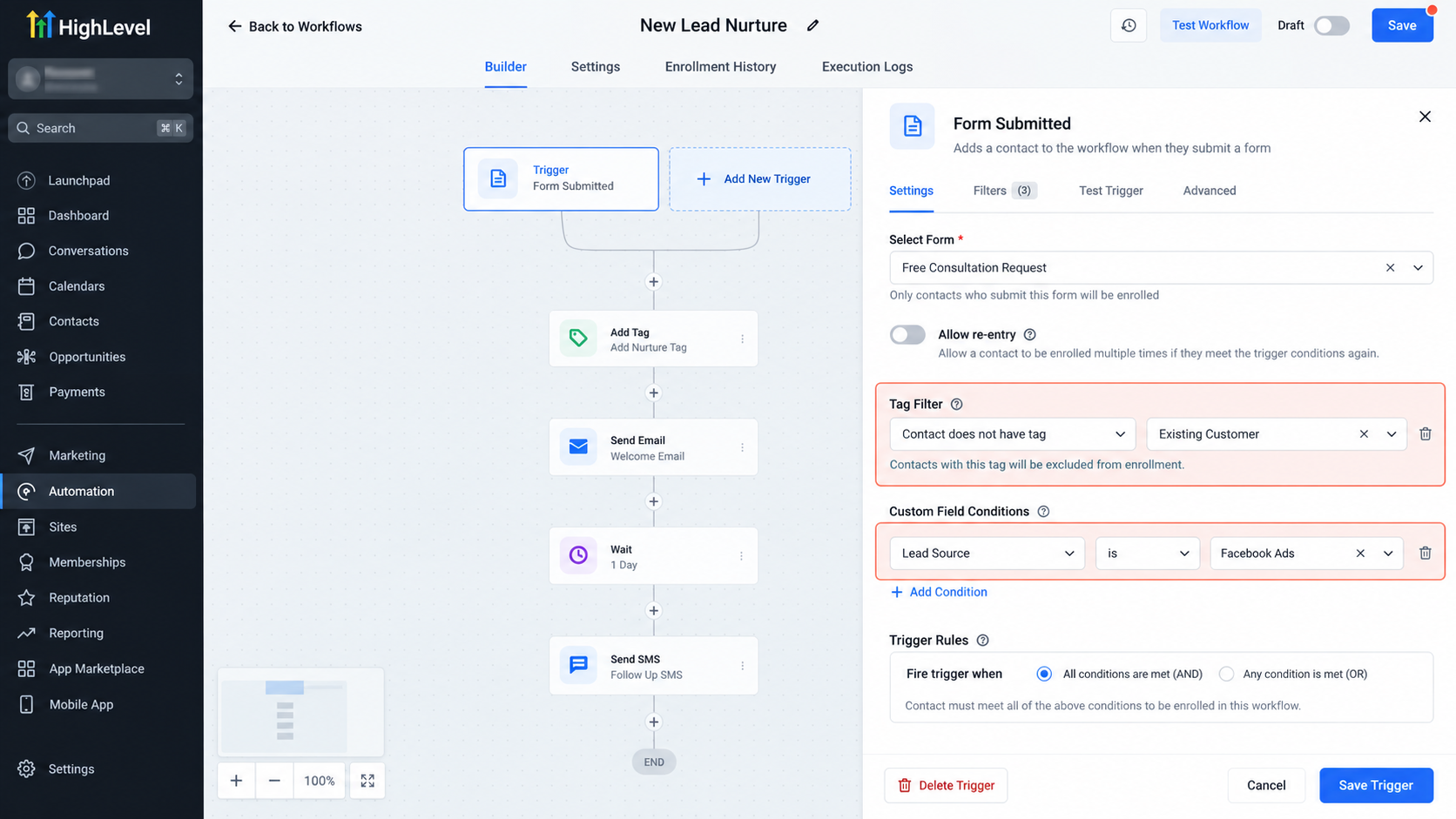Switch to the Execution Logs tab
1456x819 pixels.
coord(867,67)
